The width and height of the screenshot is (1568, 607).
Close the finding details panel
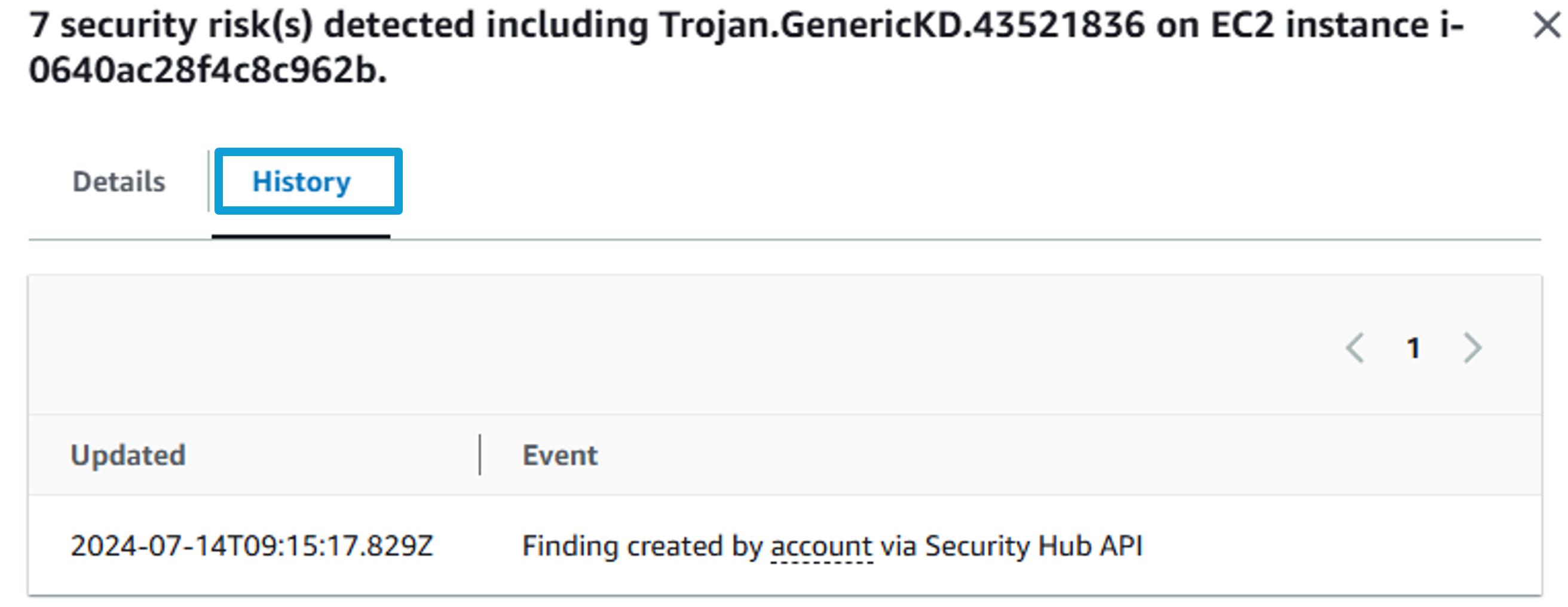(1545, 26)
